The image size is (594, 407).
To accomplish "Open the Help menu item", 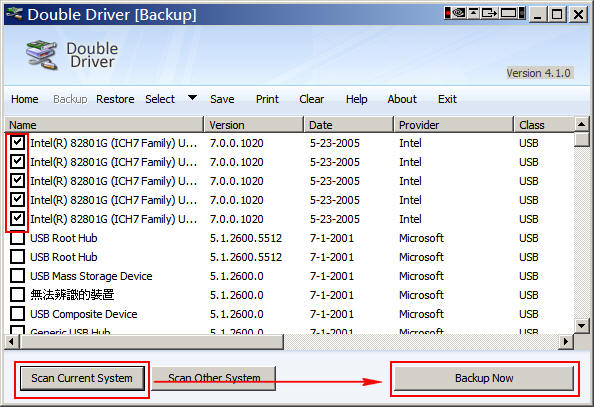I will pos(356,99).
